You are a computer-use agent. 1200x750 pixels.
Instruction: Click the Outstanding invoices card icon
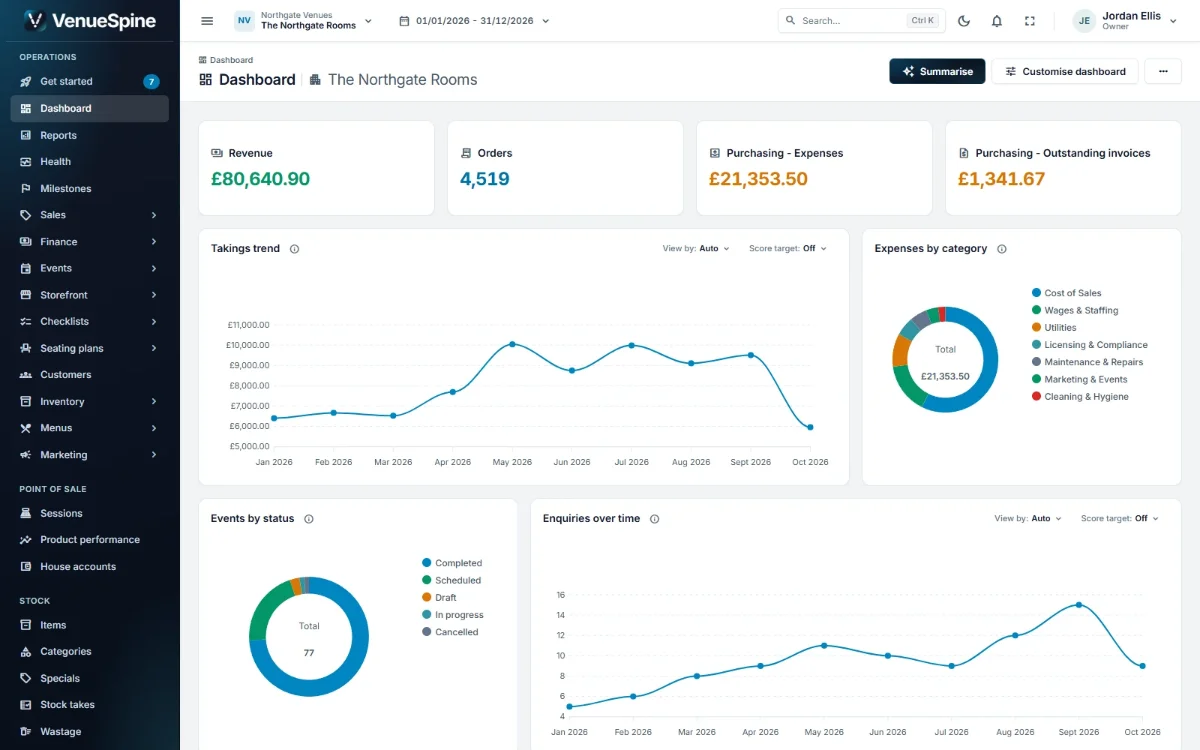click(964, 153)
